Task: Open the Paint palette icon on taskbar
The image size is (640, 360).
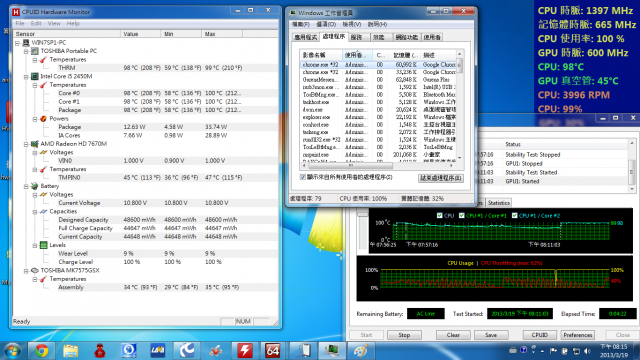Action: (x=360, y=351)
